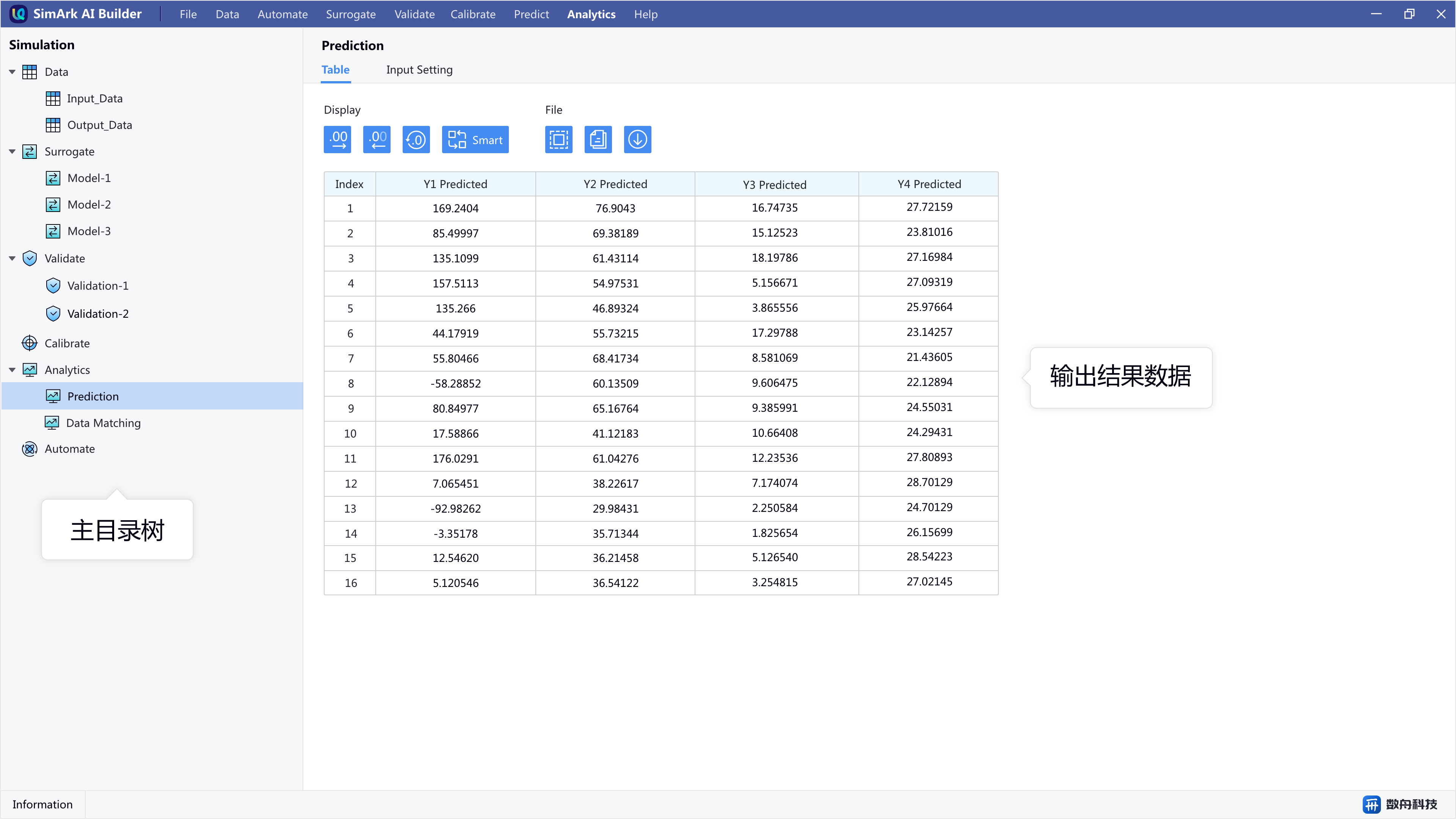
Task: Click the Model-2 icon
Action: tap(53, 205)
